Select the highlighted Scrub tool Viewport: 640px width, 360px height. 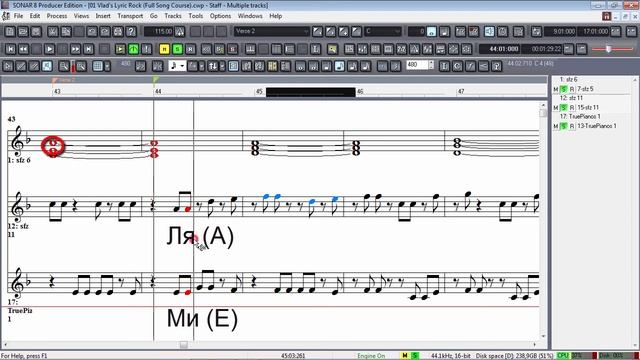tap(47, 66)
